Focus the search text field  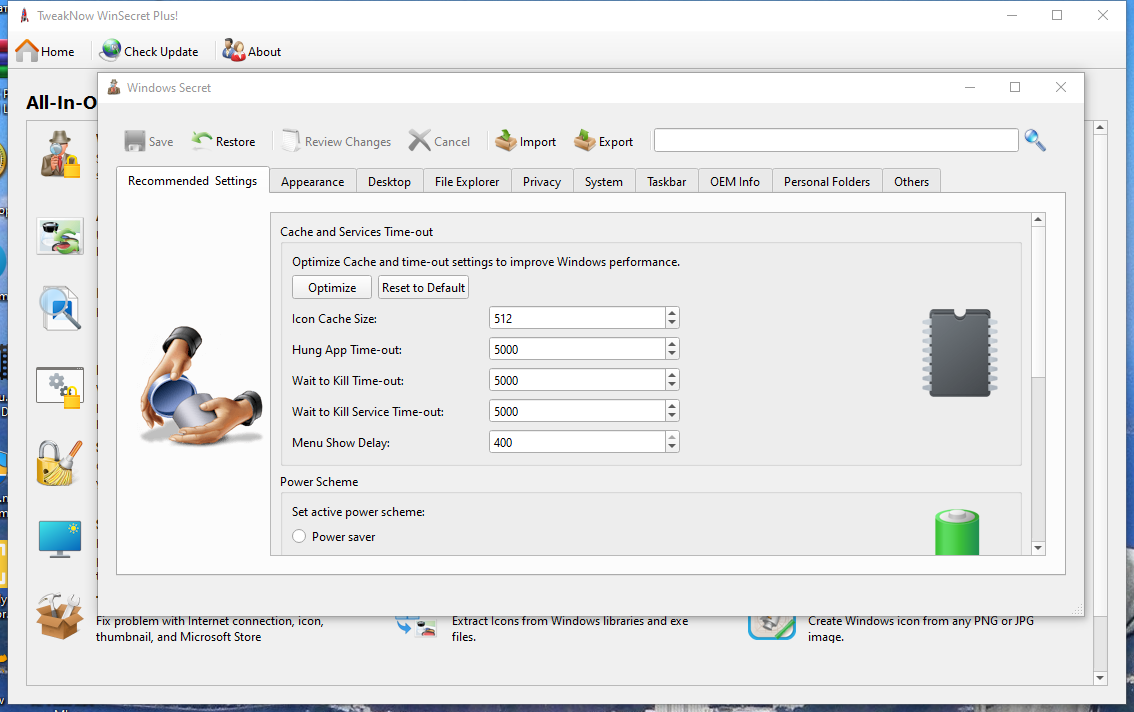tap(836, 140)
